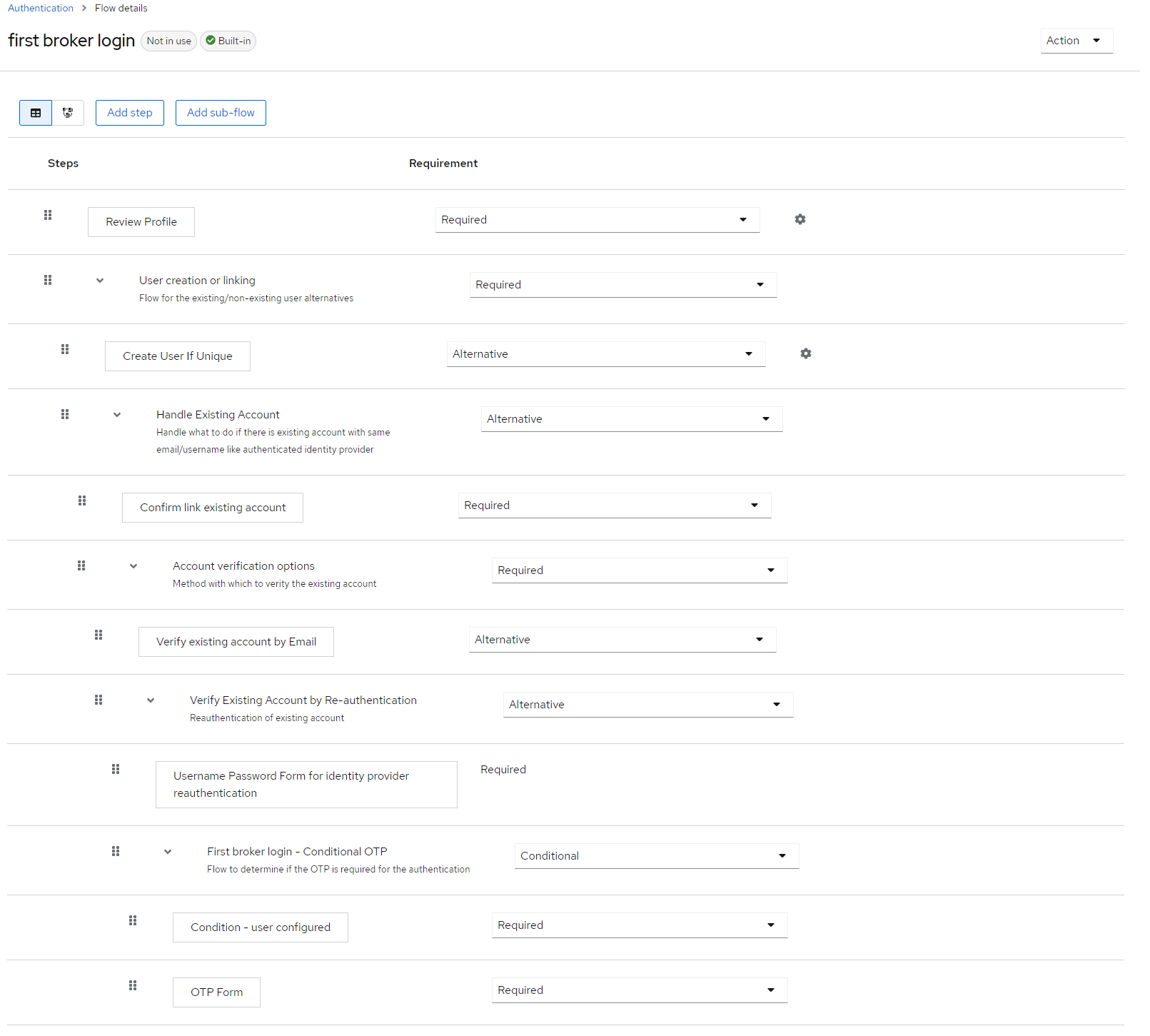1150x1036 pixels.
Task: Click drag handle for Review Profile row
Action: pyautogui.click(x=48, y=216)
